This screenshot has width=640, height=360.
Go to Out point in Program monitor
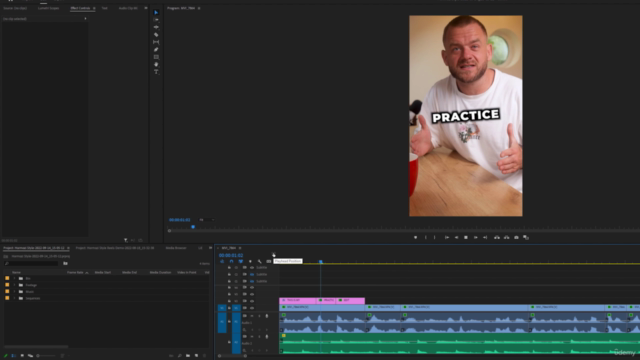(x=485, y=237)
